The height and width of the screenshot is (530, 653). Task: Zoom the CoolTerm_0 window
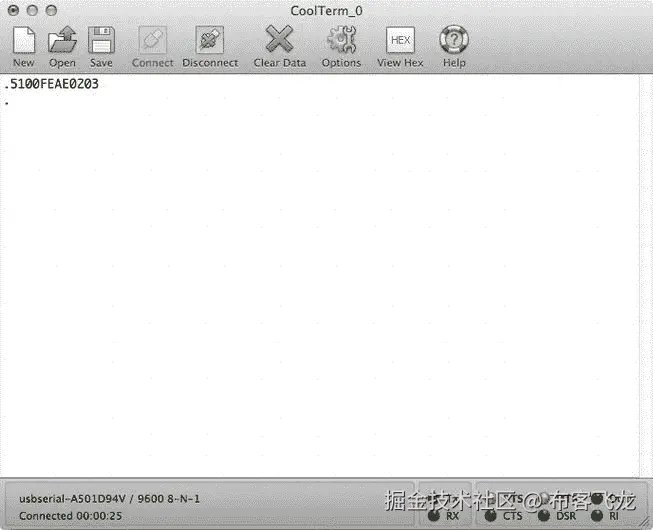(51, 10)
